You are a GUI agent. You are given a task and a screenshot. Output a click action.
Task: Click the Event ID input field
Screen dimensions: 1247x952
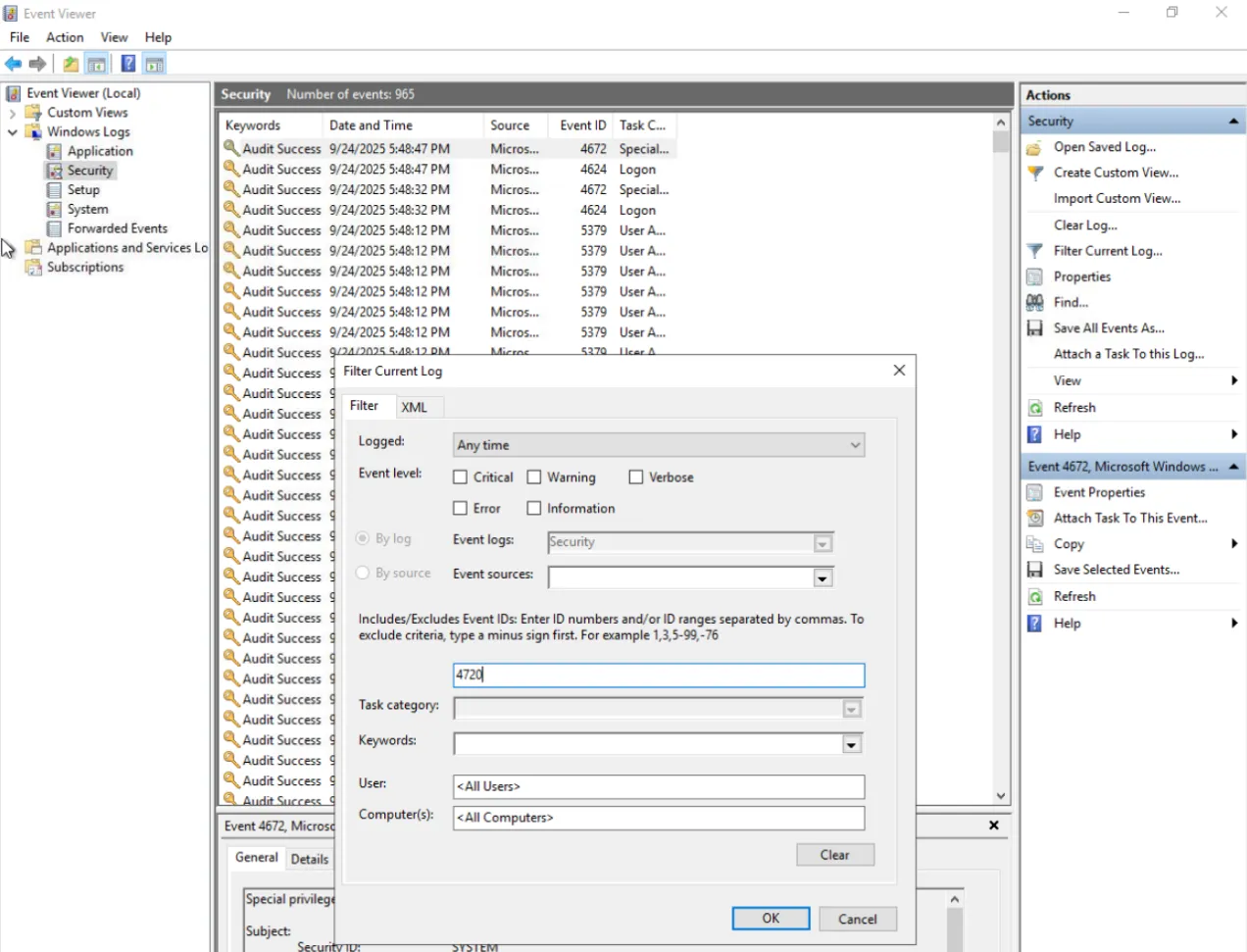pyautogui.click(x=658, y=675)
